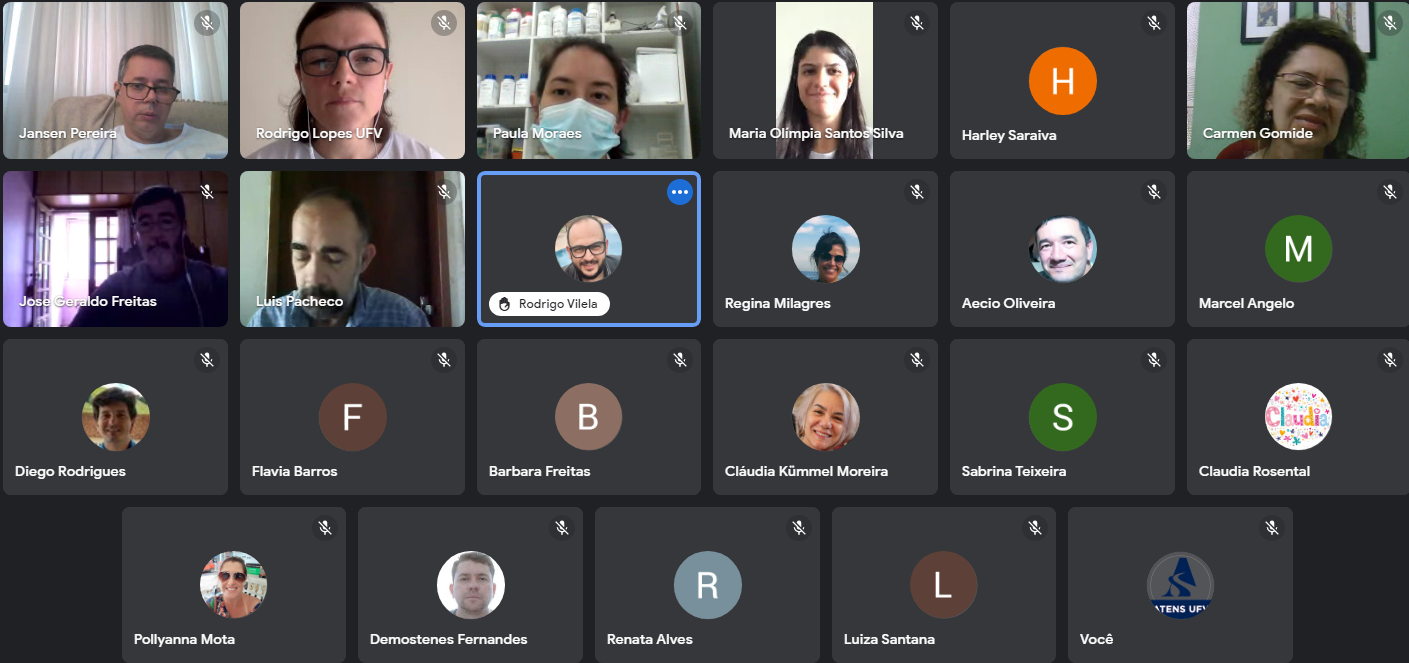Click the muted microphone icon on Harley Saraiva's tile
Image resolution: width=1409 pixels, height=663 pixels.
coord(1154,23)
